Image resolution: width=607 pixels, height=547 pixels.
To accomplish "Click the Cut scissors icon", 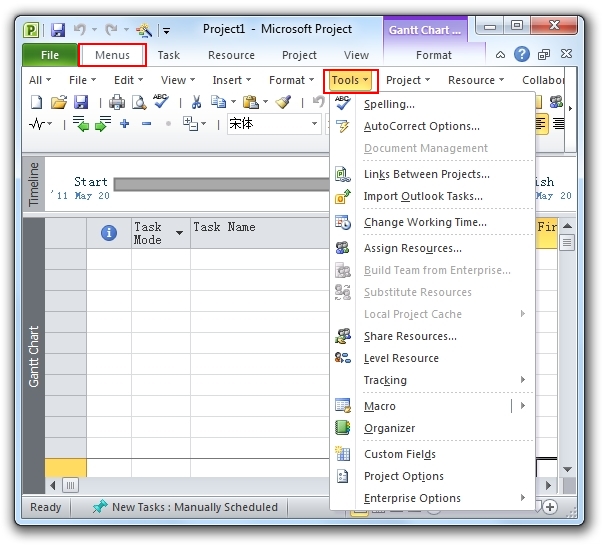I will 196,102.
